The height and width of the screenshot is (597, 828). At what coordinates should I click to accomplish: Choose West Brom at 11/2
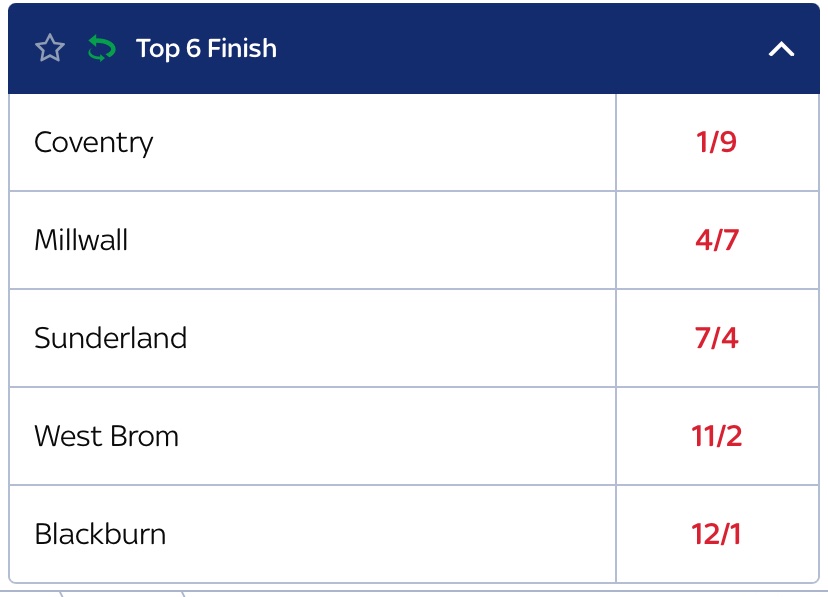click(716, 436)
